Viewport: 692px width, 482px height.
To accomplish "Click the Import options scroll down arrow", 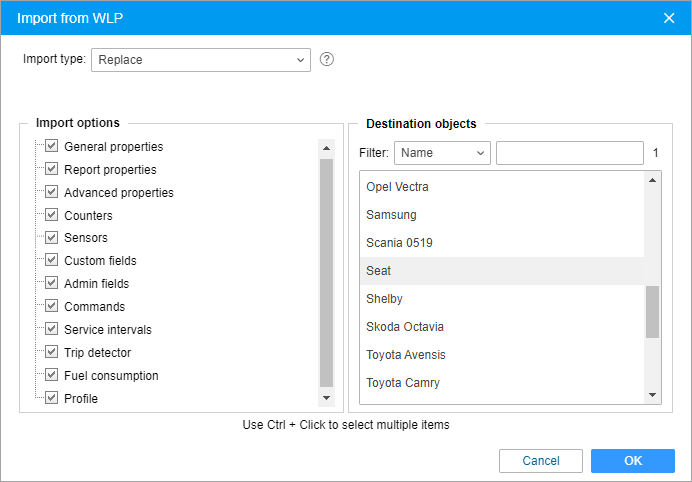I will click(326, 398).
